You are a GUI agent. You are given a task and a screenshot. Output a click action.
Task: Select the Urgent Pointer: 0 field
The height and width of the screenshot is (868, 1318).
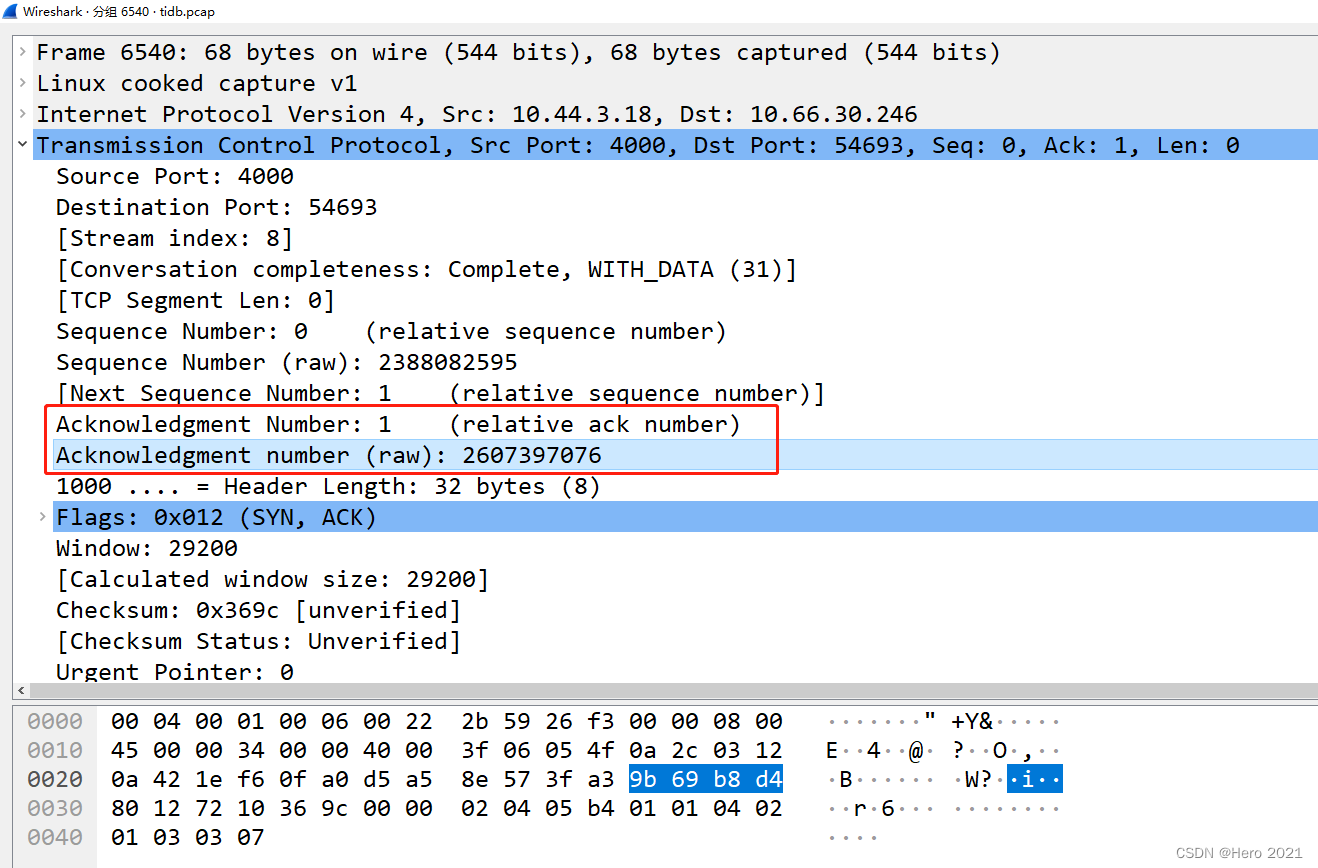(175, 672)
